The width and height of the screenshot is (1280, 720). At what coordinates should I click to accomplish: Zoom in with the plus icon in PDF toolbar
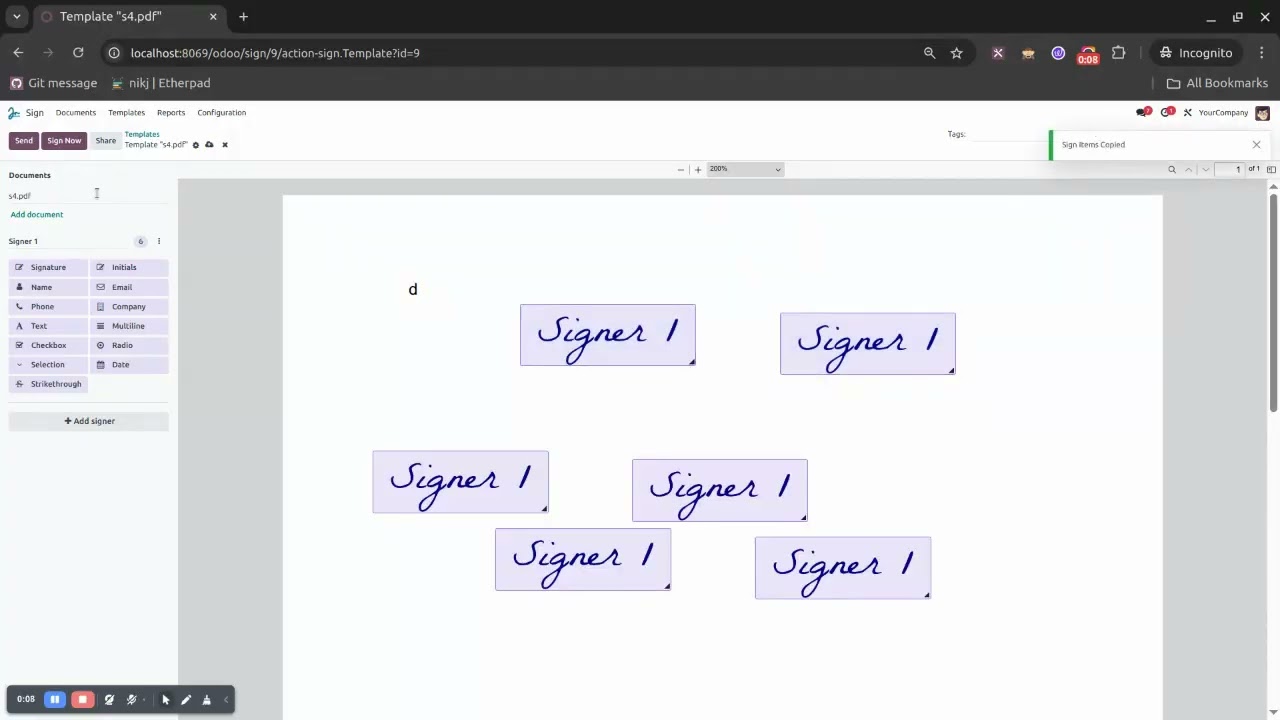(x=698, y=169)
